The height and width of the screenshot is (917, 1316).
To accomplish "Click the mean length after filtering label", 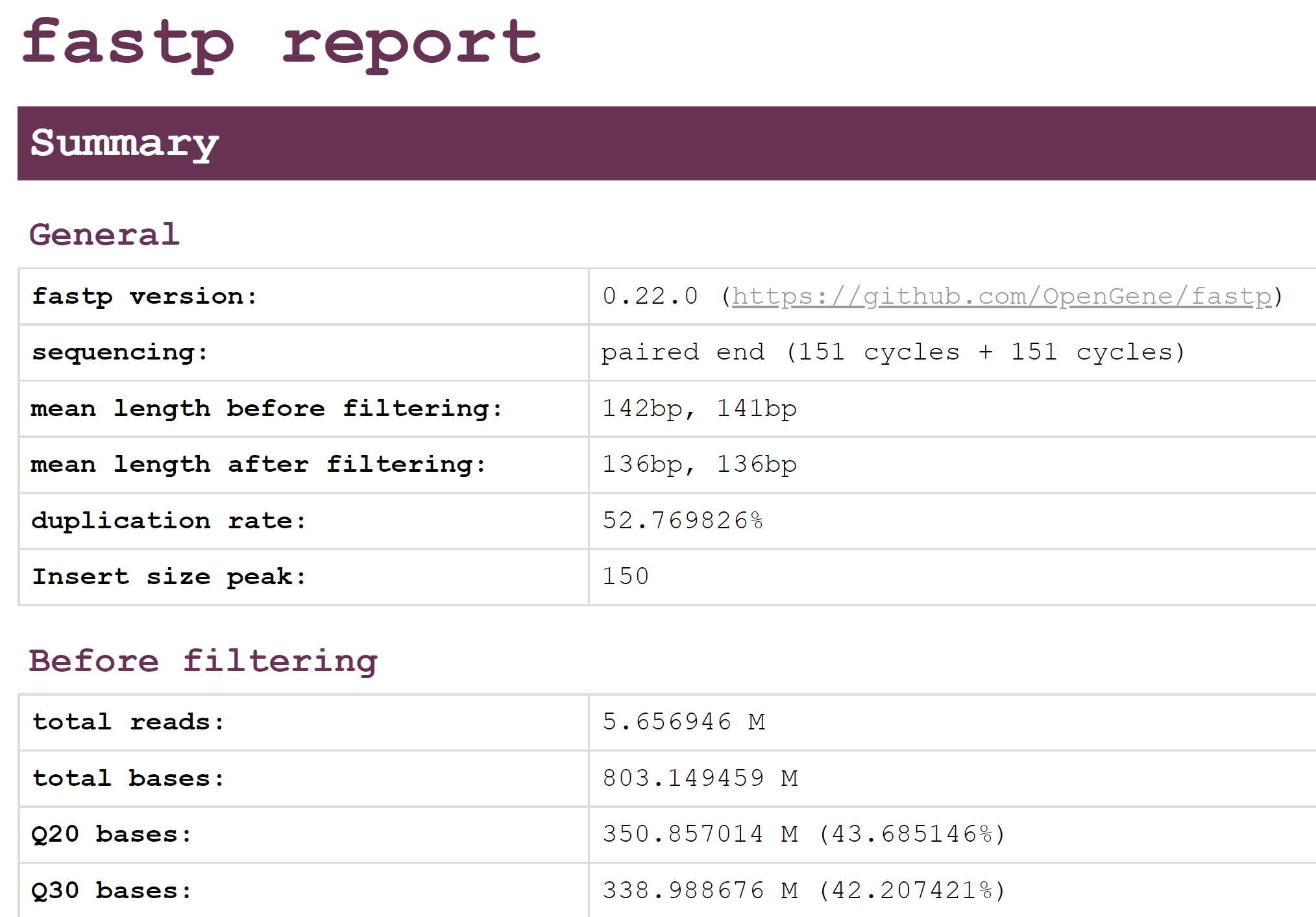I will 258,465.
